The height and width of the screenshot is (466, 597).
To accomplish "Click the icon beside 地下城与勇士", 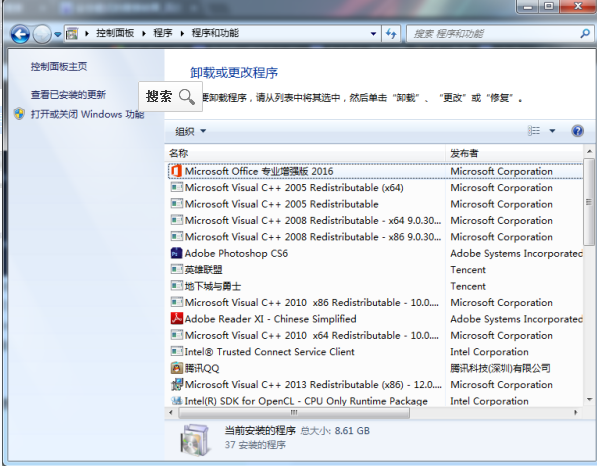I will pyautogui.click(x=177, y=286).
